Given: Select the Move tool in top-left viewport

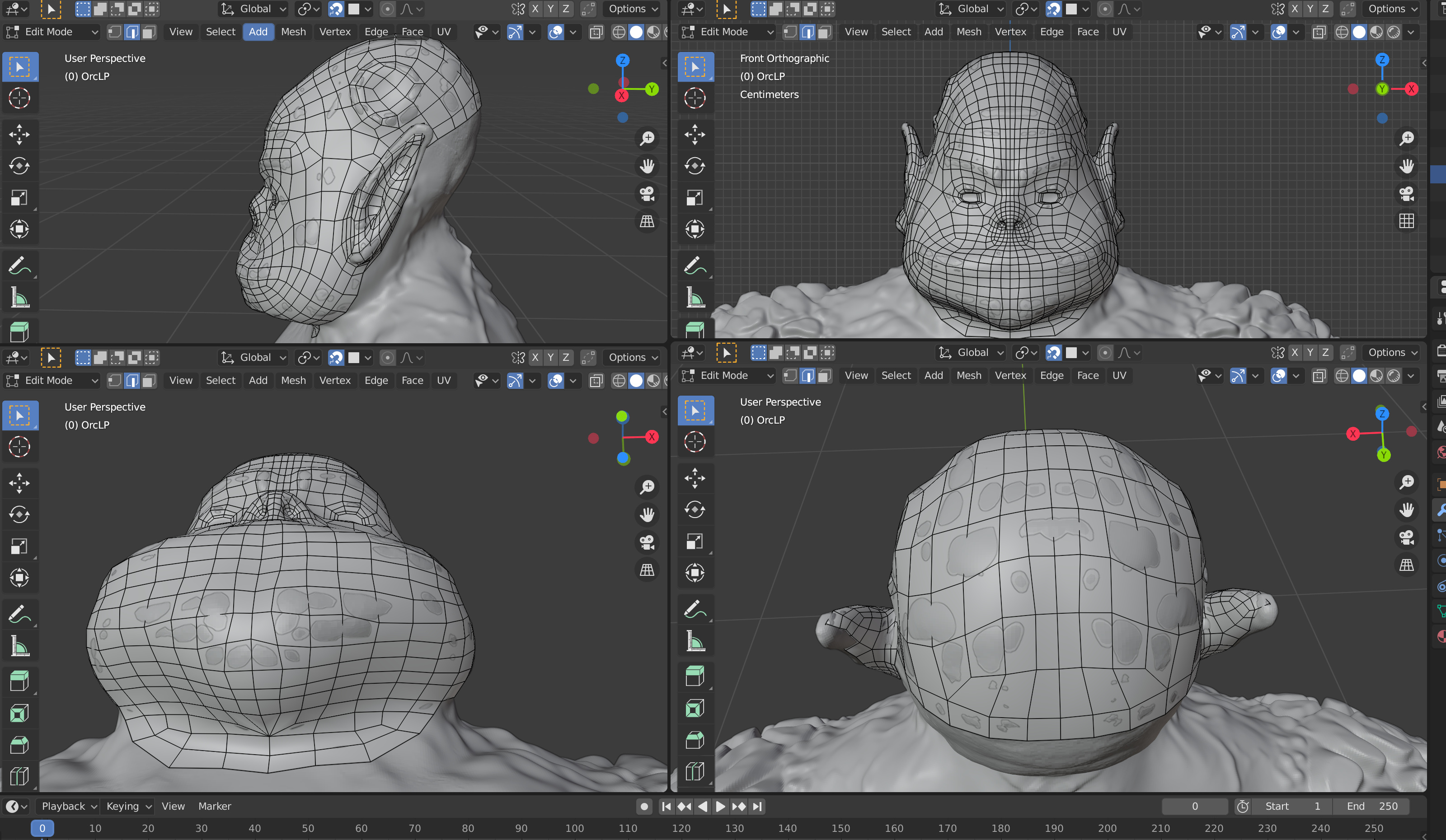Looking at the screenshot, I should (19, 135).
